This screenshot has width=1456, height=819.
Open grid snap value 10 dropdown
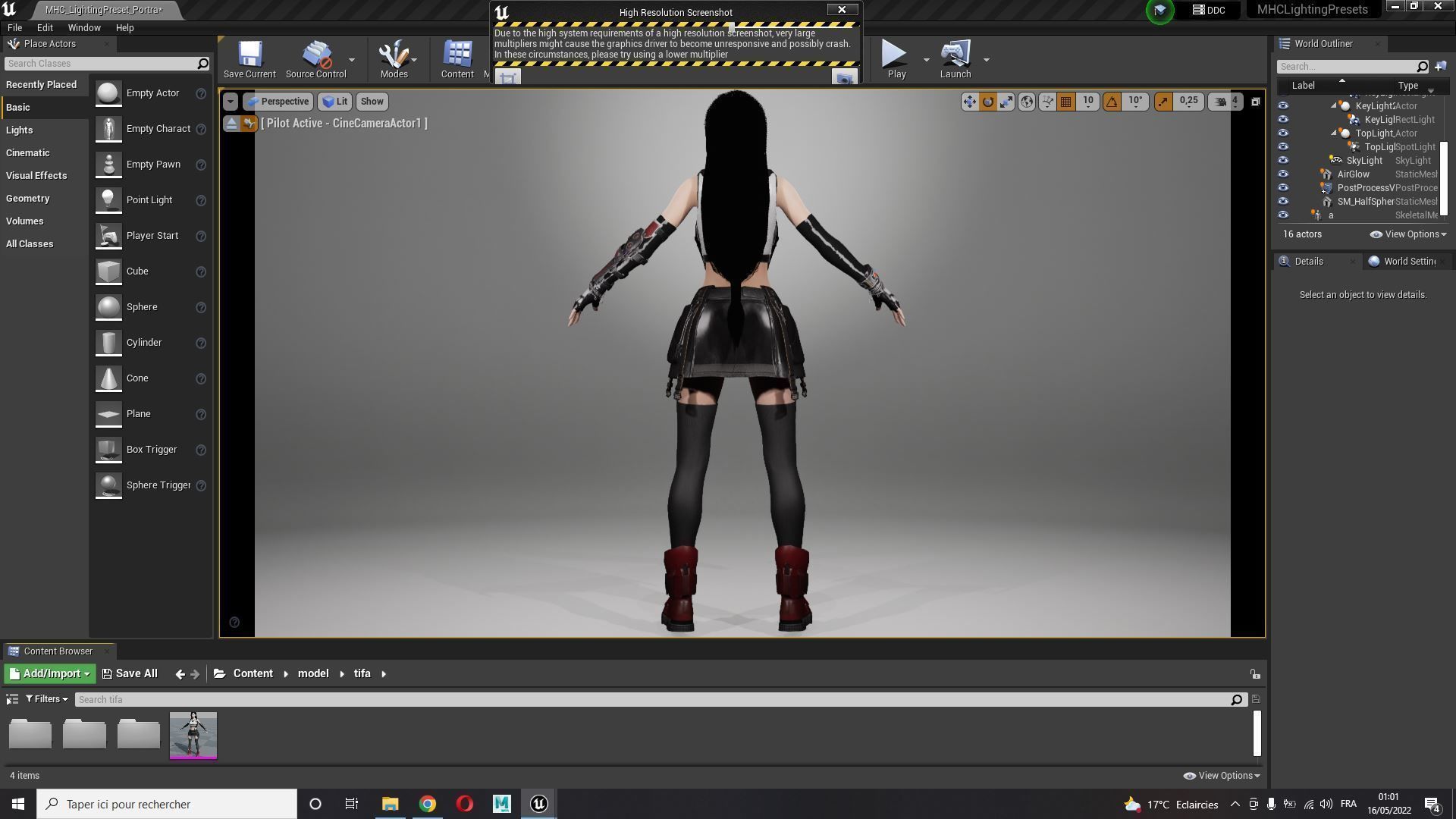(1088, 101)
